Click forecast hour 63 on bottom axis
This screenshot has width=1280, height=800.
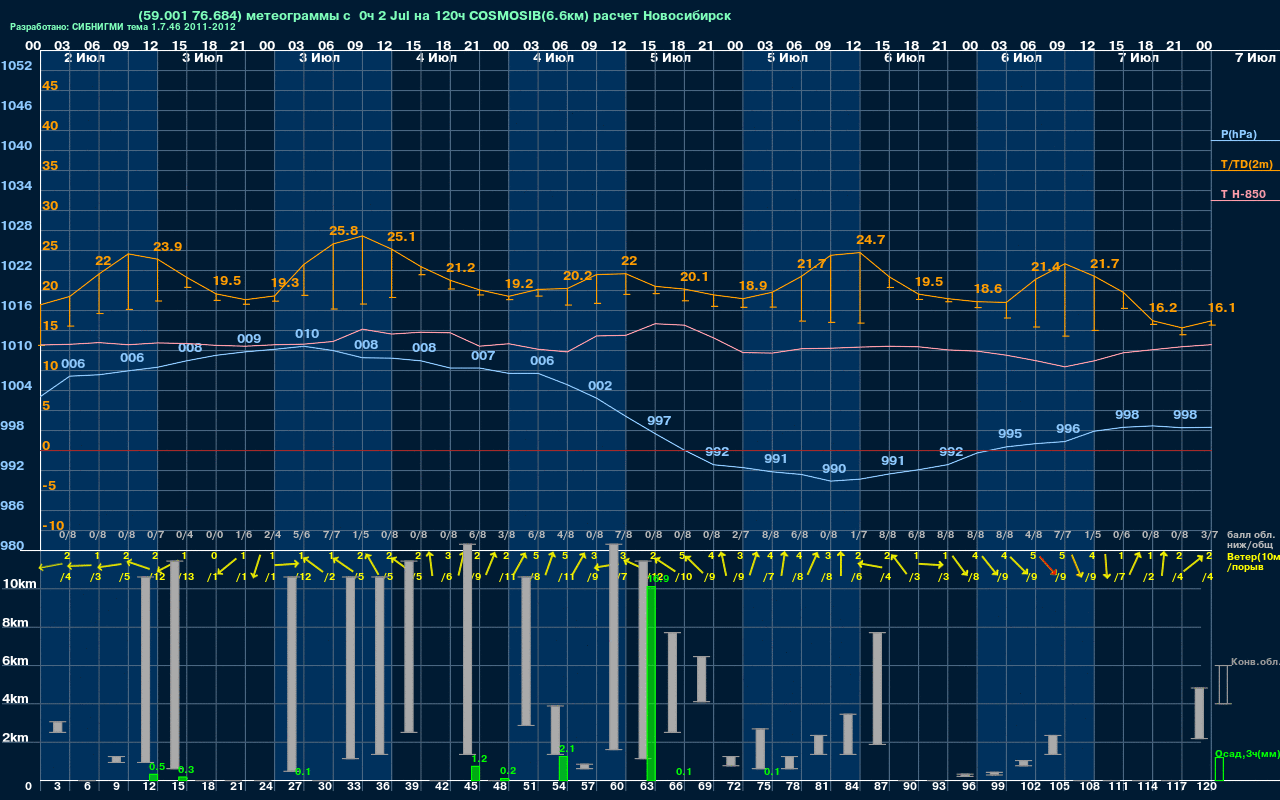click(645, 788)
